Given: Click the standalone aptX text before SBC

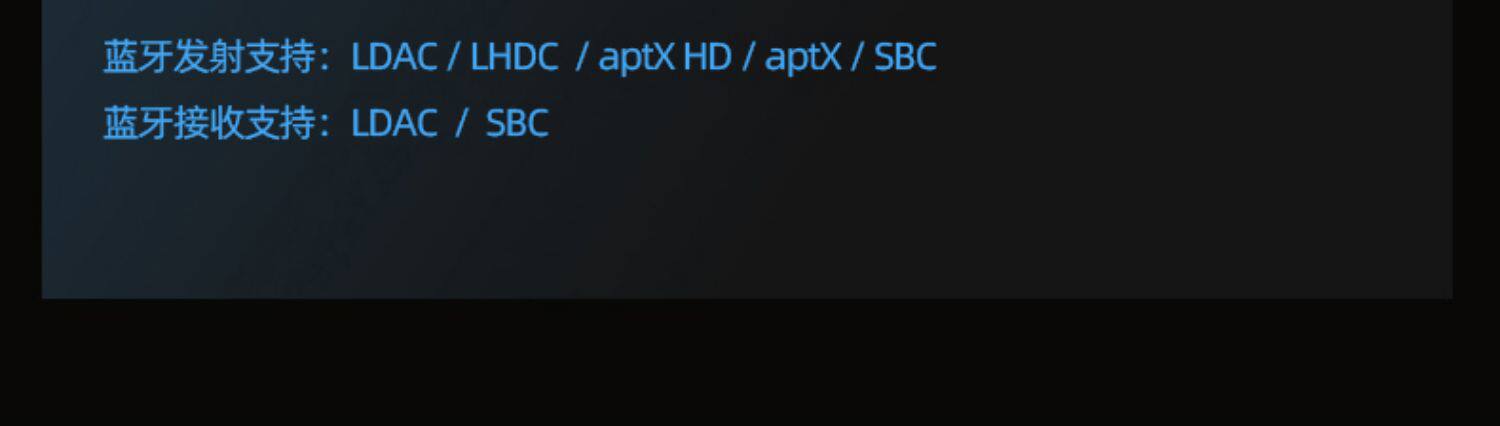Looking at the screenshot, I should pos(803,58).
